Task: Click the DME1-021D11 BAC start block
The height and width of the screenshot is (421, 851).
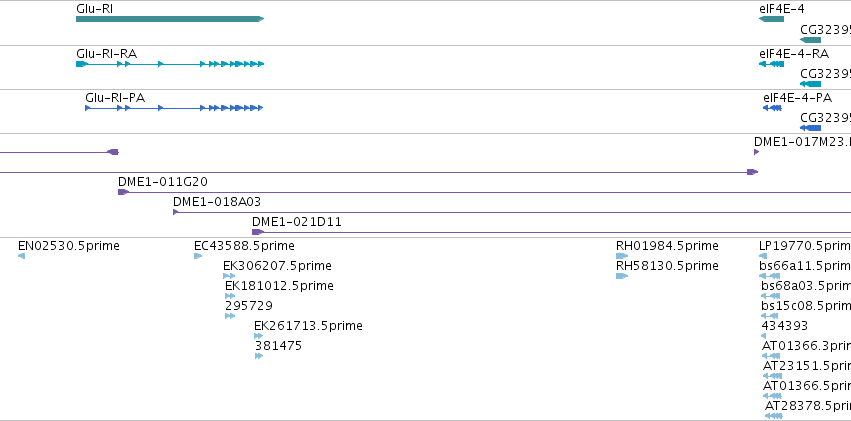Action: tap(258, 232)
